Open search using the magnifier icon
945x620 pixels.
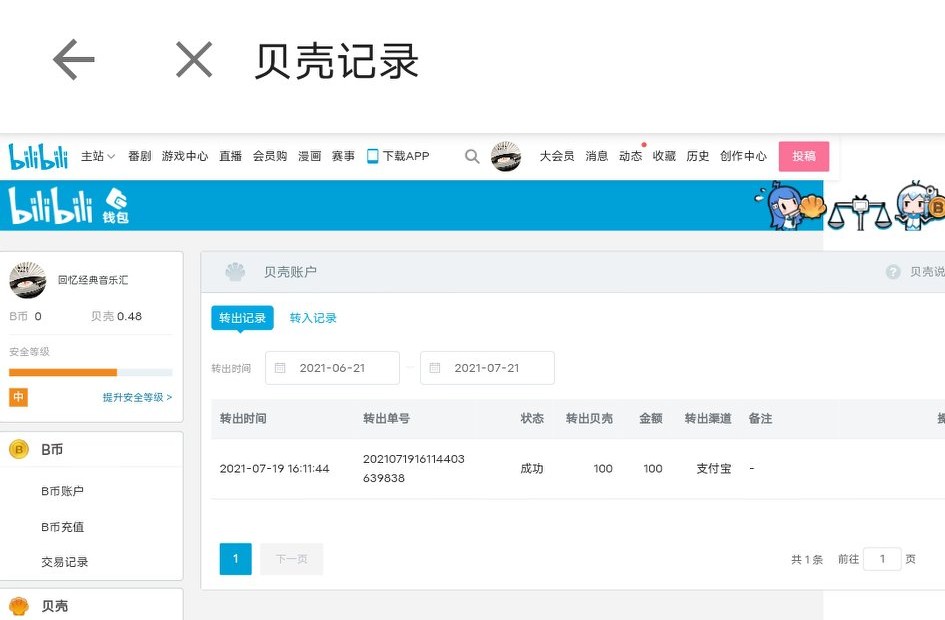(471, 156)
